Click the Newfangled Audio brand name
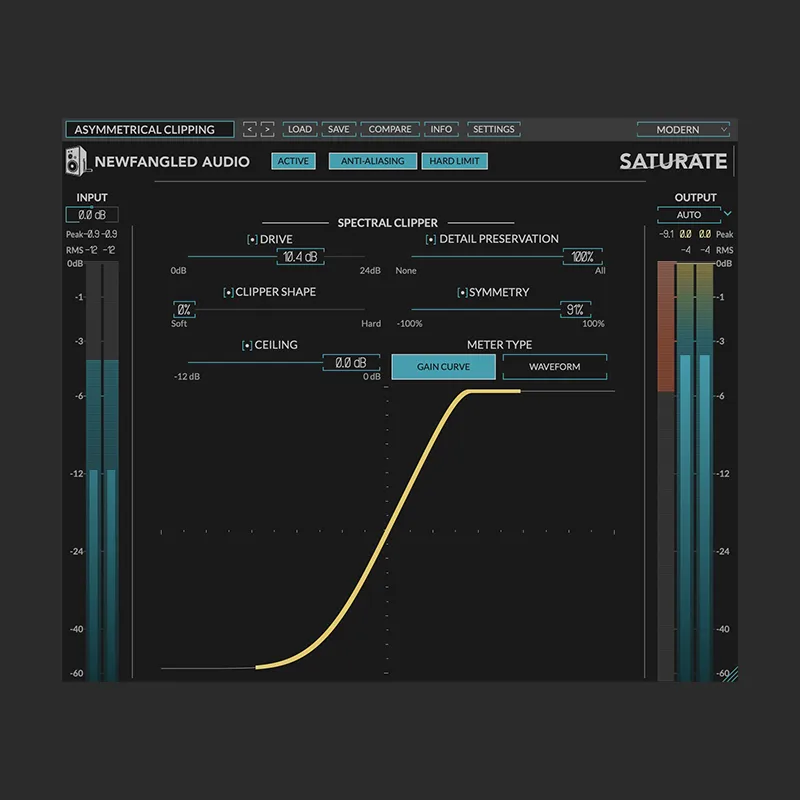The width and height of the screenshot is (800, 800). coord(172,162)
